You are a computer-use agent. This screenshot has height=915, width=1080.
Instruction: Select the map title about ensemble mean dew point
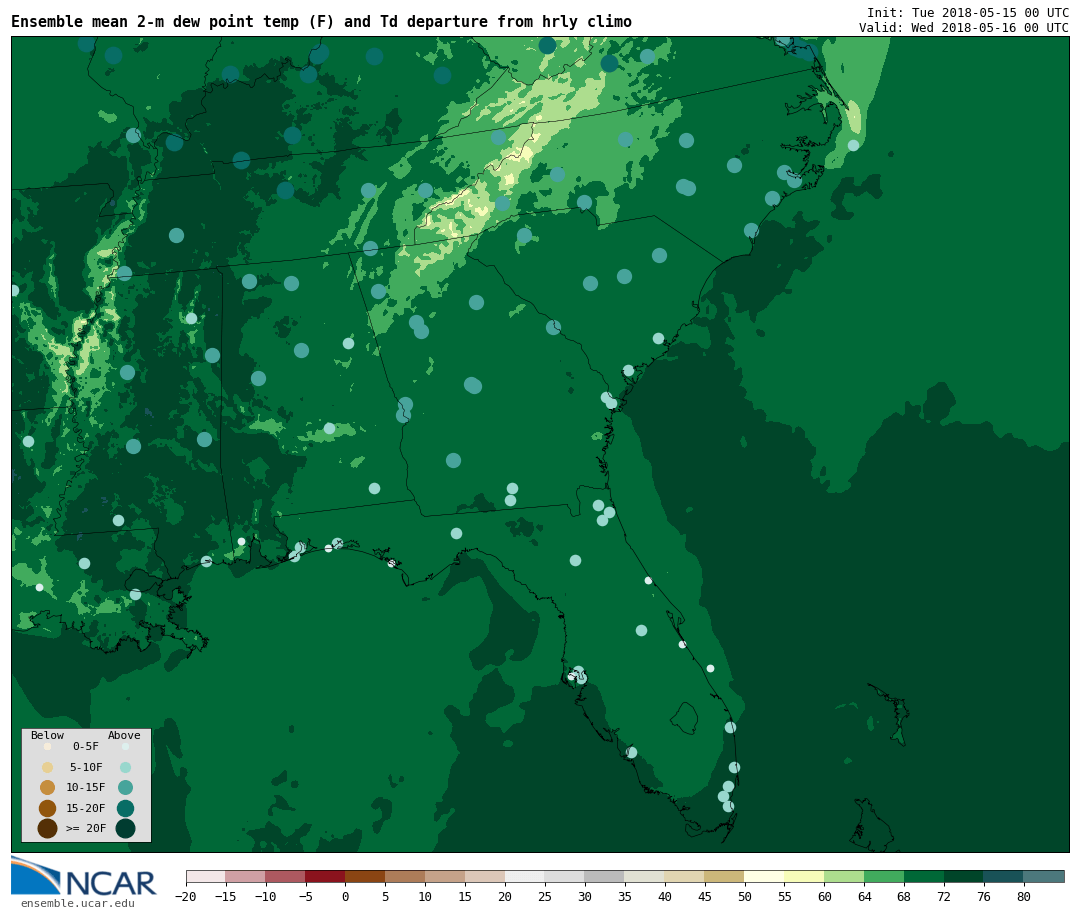tap(321, 22)
